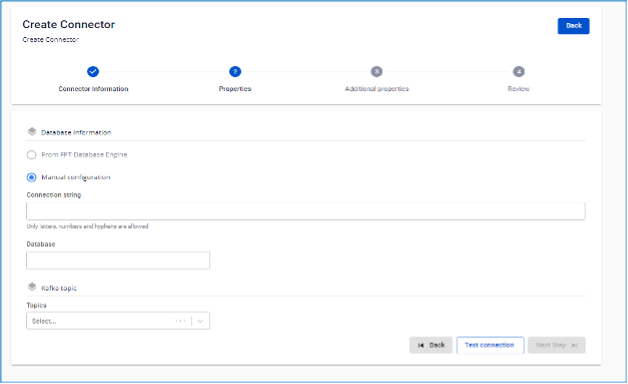This screenshot has width=628, height=384.
Task: Focus the Connection string input field
Action: pyautogui.click(x=306, y=211)
